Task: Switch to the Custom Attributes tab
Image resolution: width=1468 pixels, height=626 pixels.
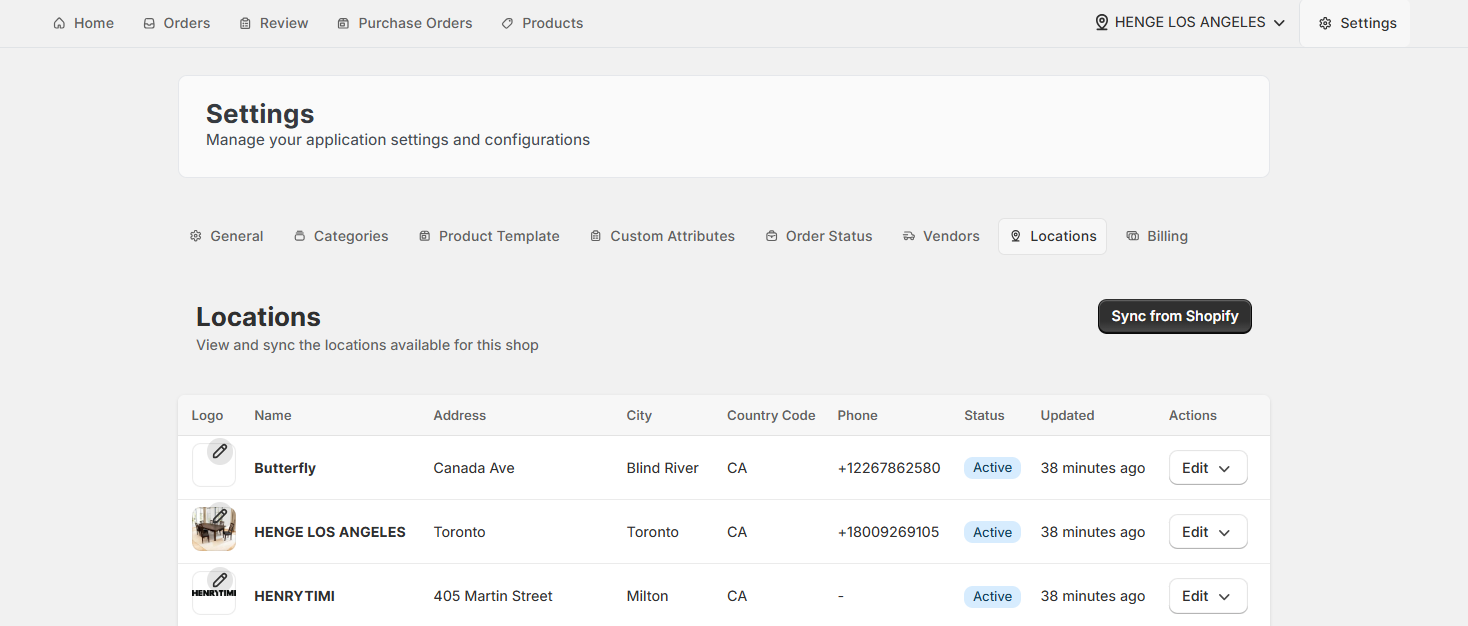Action: 663,236
